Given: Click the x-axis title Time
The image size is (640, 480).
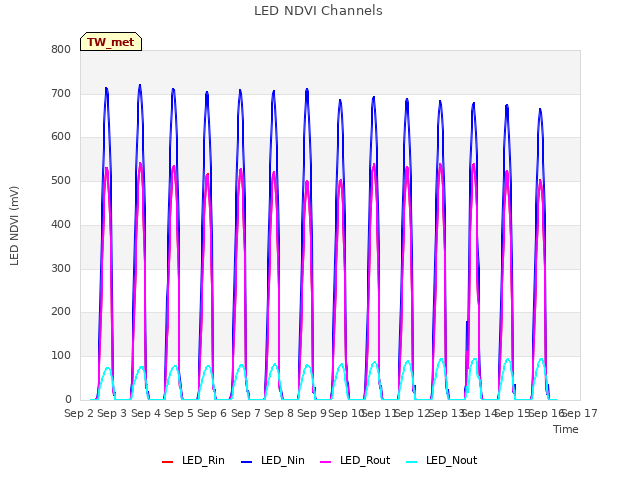Looking at the screenshot, I should point(566,429).
